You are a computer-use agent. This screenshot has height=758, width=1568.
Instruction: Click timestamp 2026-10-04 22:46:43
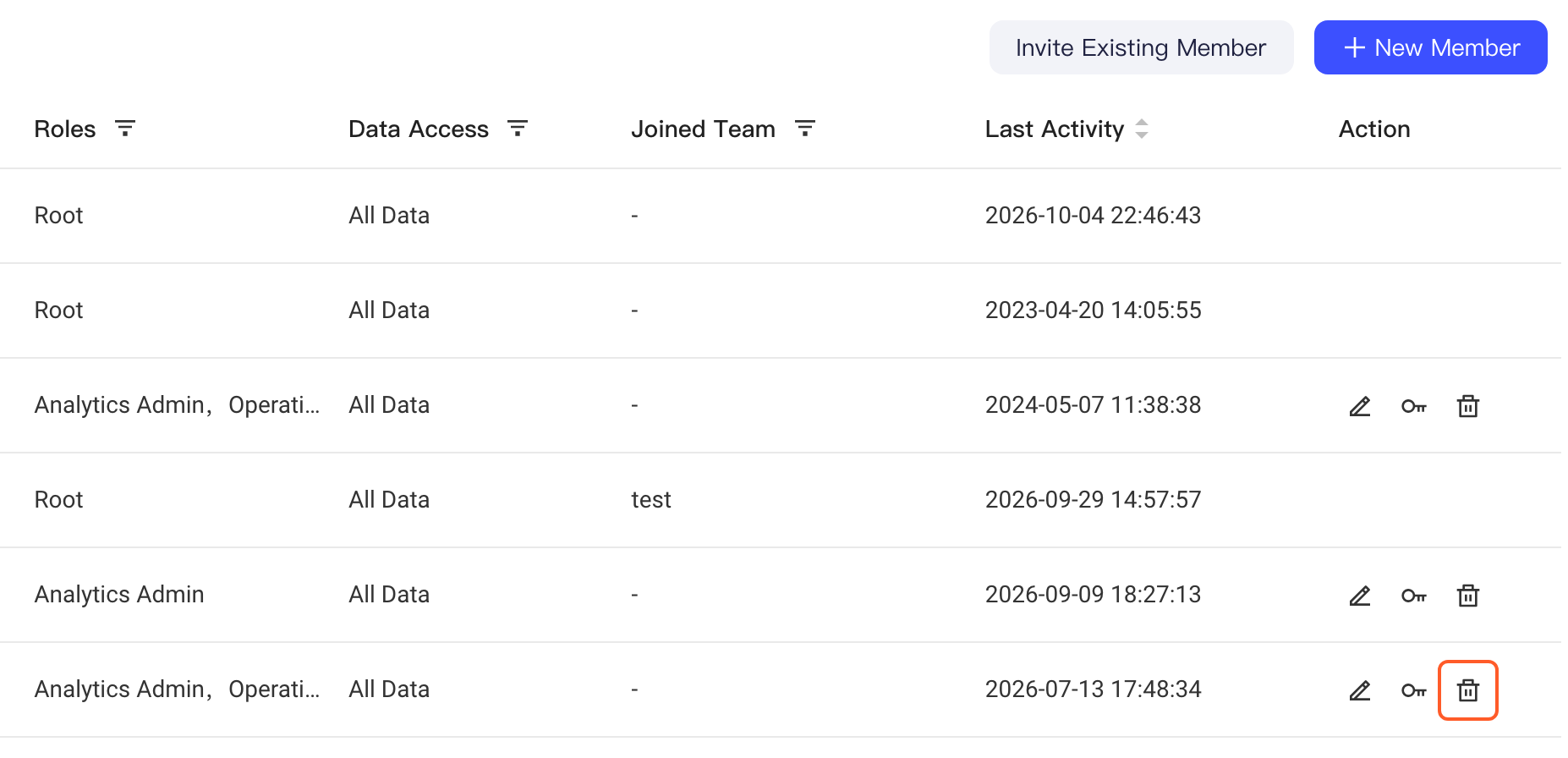click(x=1093, y=216)
